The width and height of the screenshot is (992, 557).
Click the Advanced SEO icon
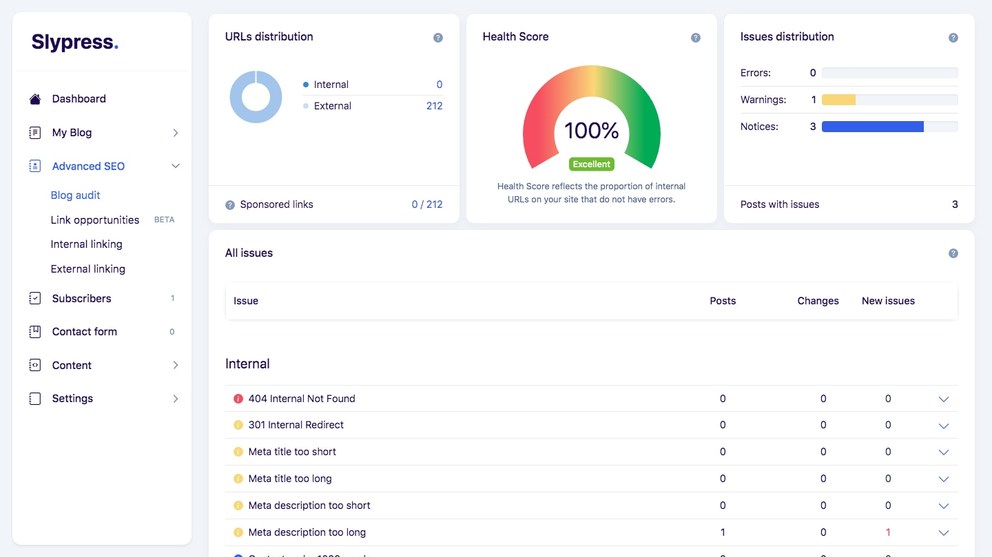click(x=35, y=166)
